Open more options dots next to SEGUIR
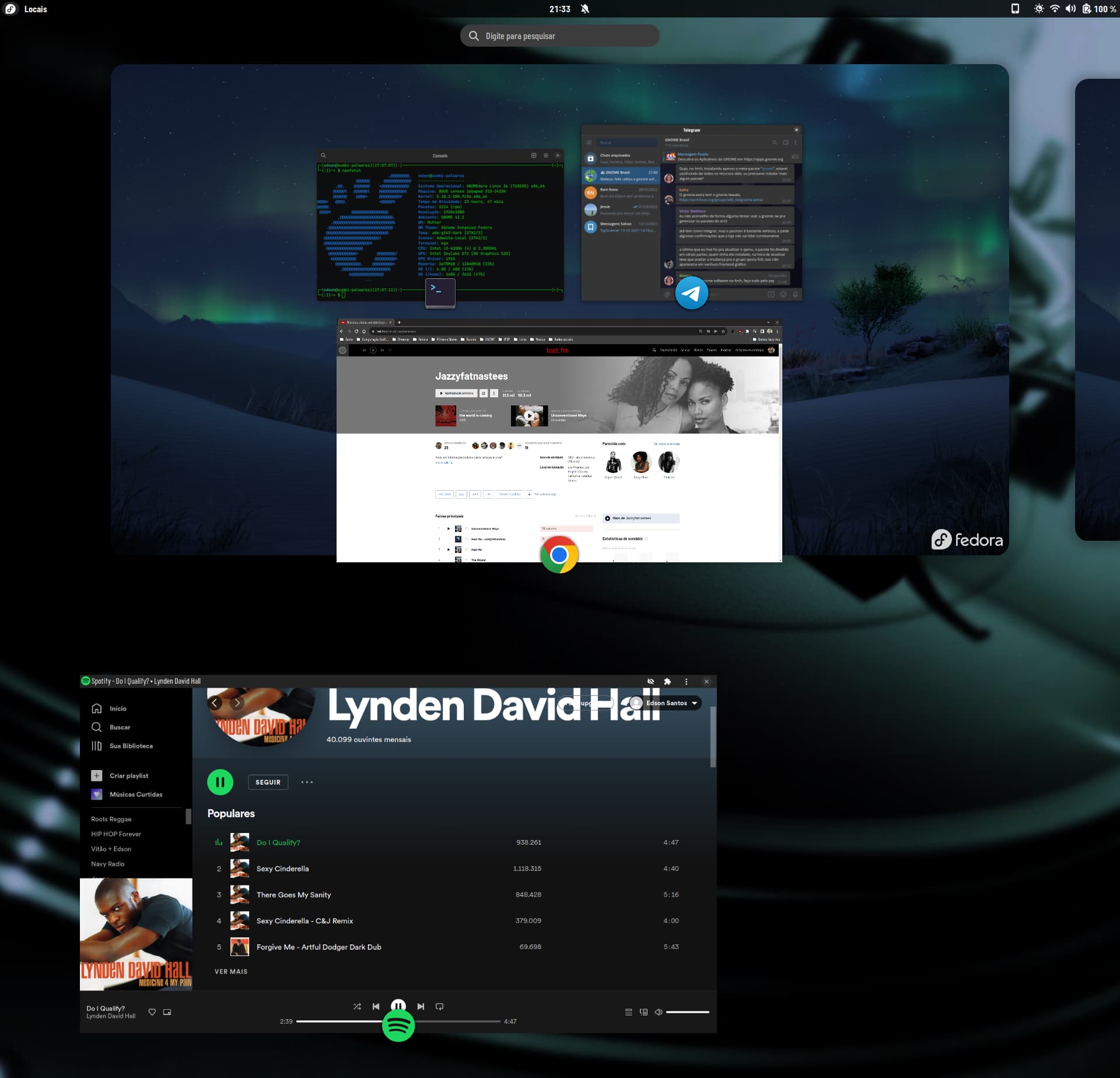Viewport: 1120px width, 1078px height. tap(307, 782)
